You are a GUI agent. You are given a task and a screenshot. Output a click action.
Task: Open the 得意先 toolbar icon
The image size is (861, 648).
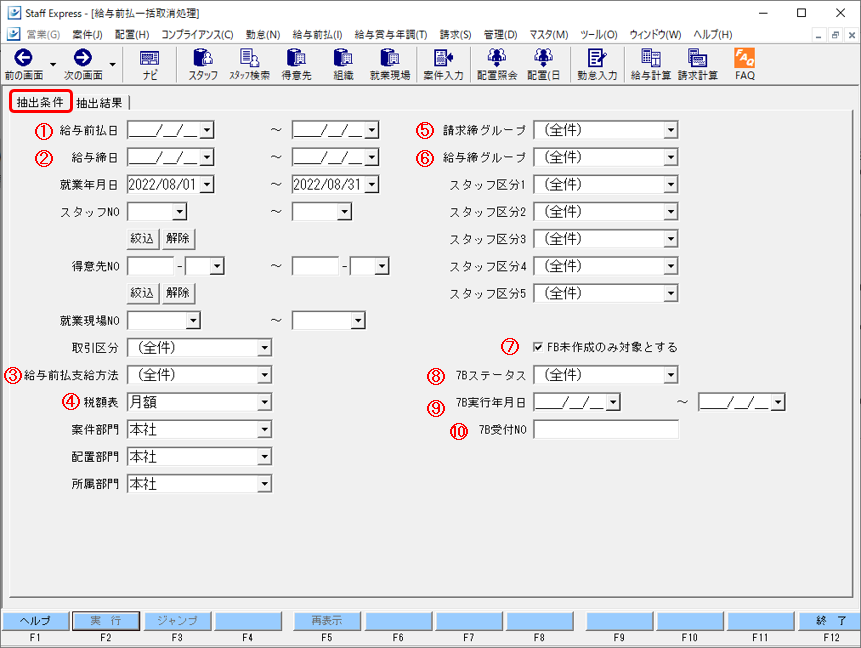(x=296, y=65)
